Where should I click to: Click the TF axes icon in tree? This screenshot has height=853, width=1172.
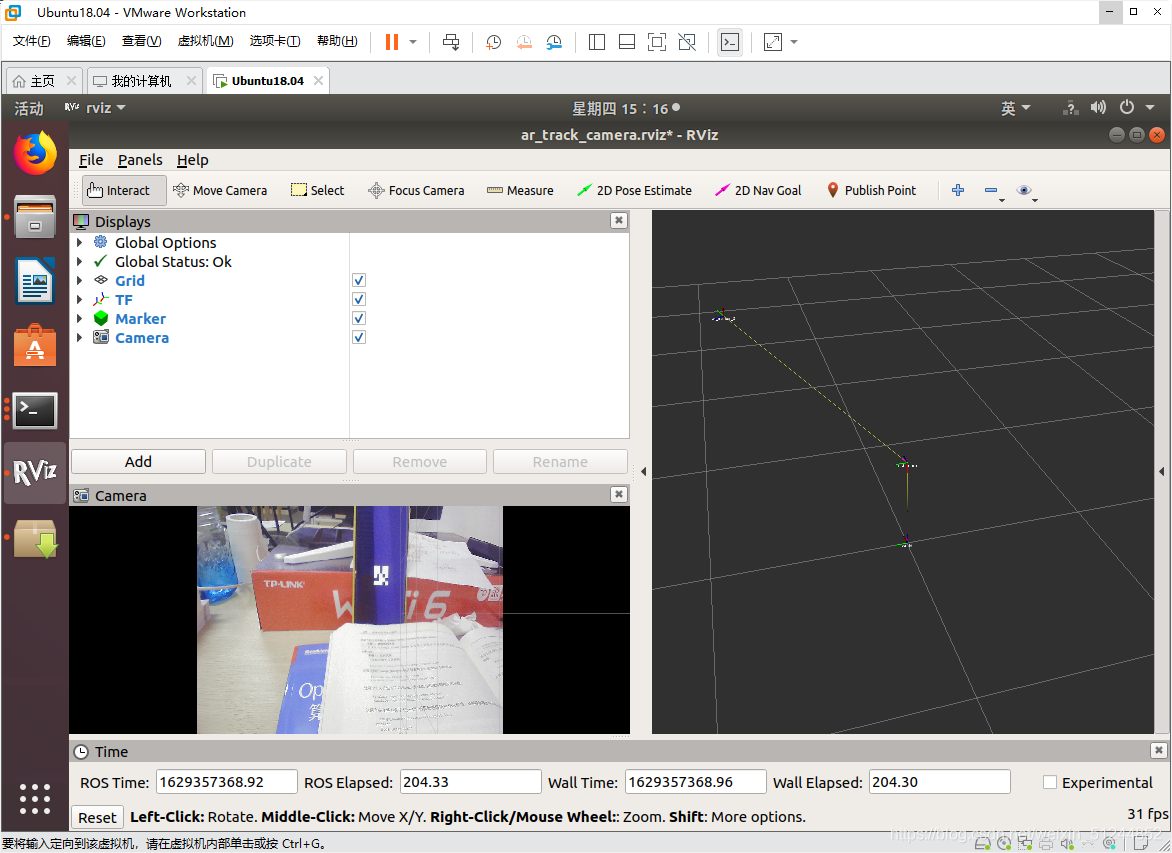(101, 300)
